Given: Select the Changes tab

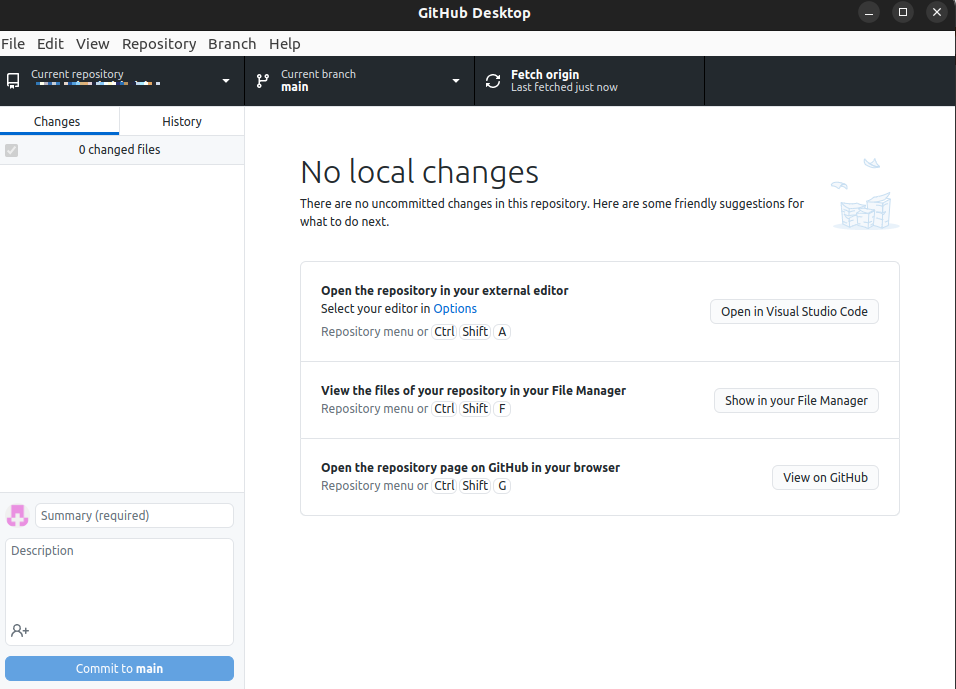Looking at the screenshot, I should tap(57, 121).
